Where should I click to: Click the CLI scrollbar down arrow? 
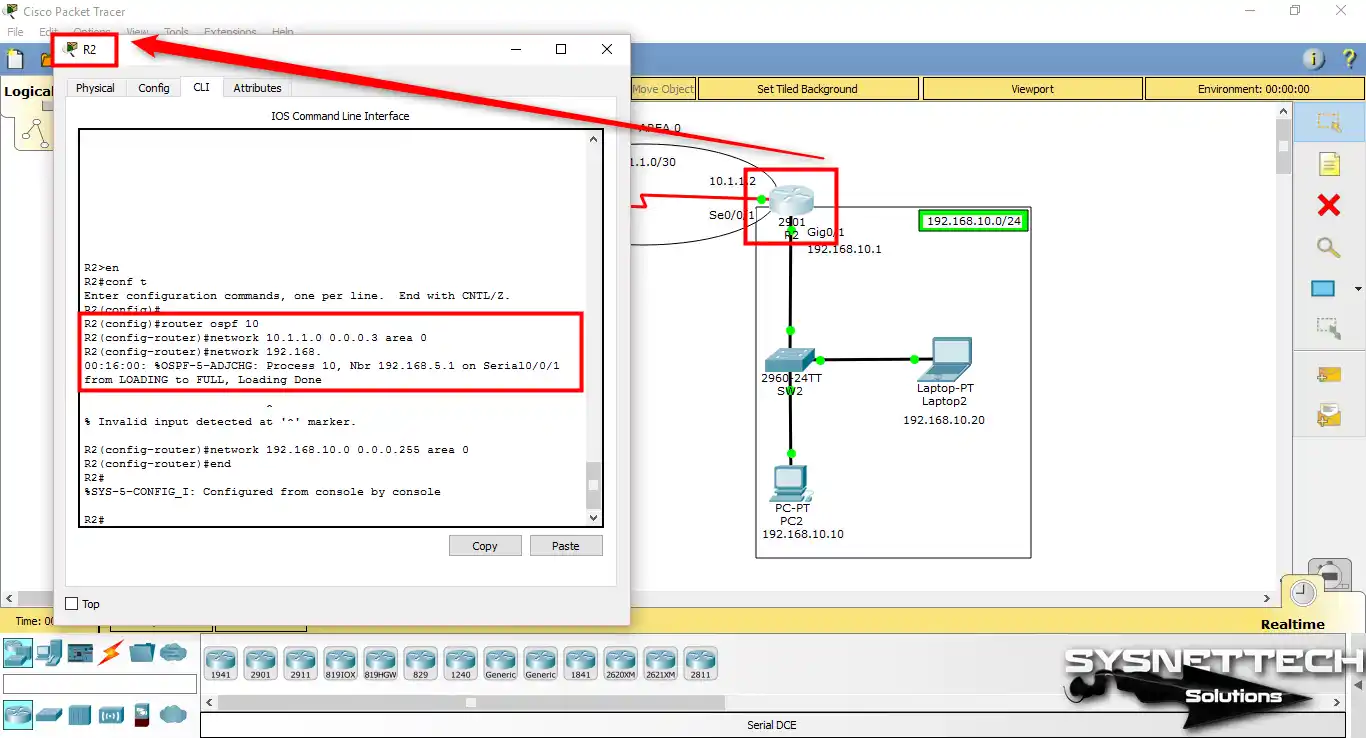click(x=594, y=518)
